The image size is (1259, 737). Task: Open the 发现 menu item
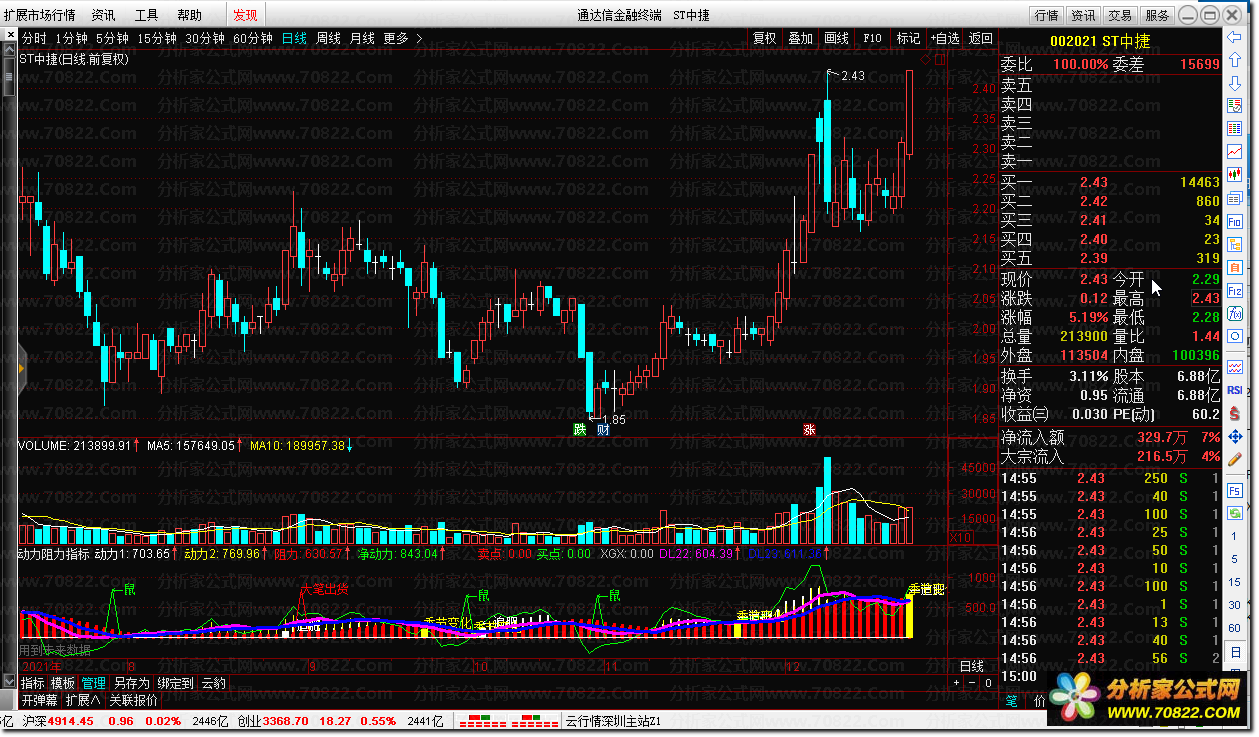(x=245, y=15)
